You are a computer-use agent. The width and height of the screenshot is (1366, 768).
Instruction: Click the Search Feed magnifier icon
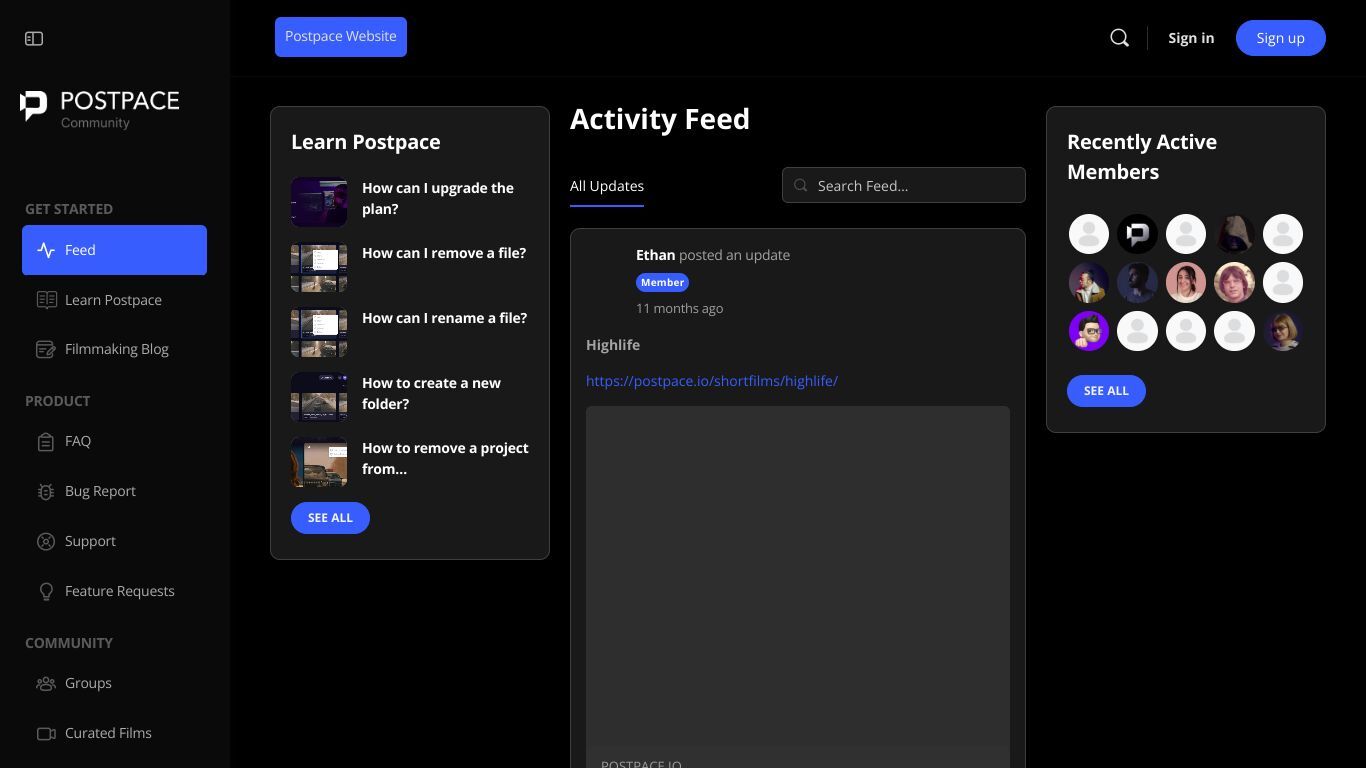click(x=800, y=185)
